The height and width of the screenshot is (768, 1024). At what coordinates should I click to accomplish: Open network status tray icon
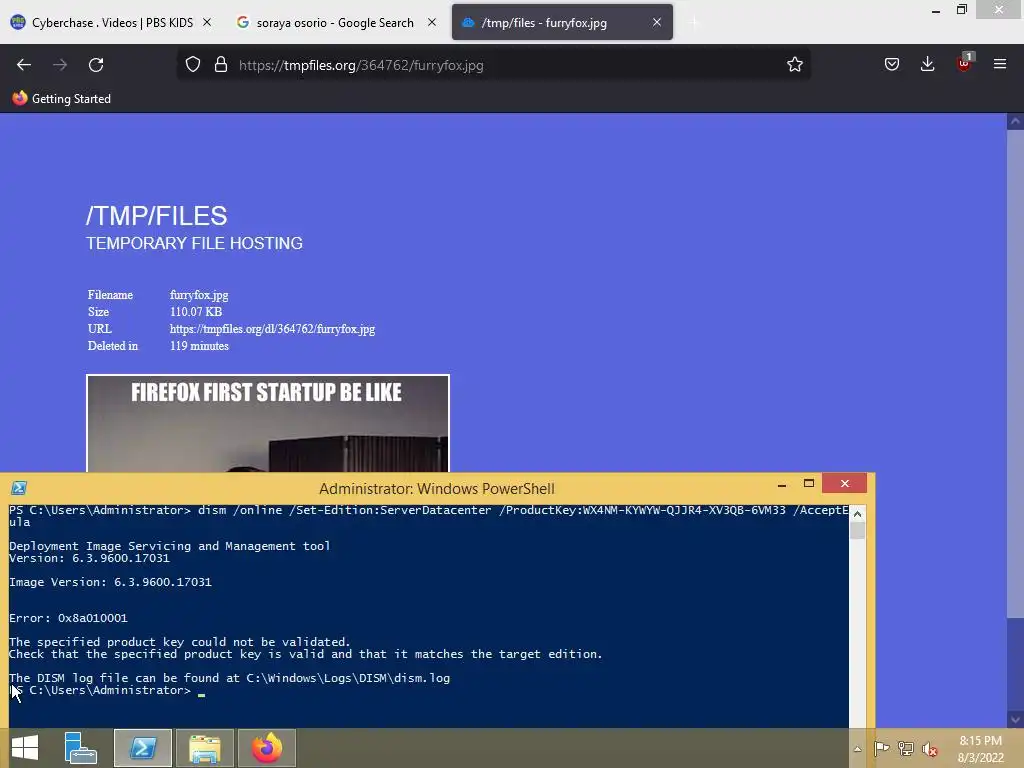[906, 748]
